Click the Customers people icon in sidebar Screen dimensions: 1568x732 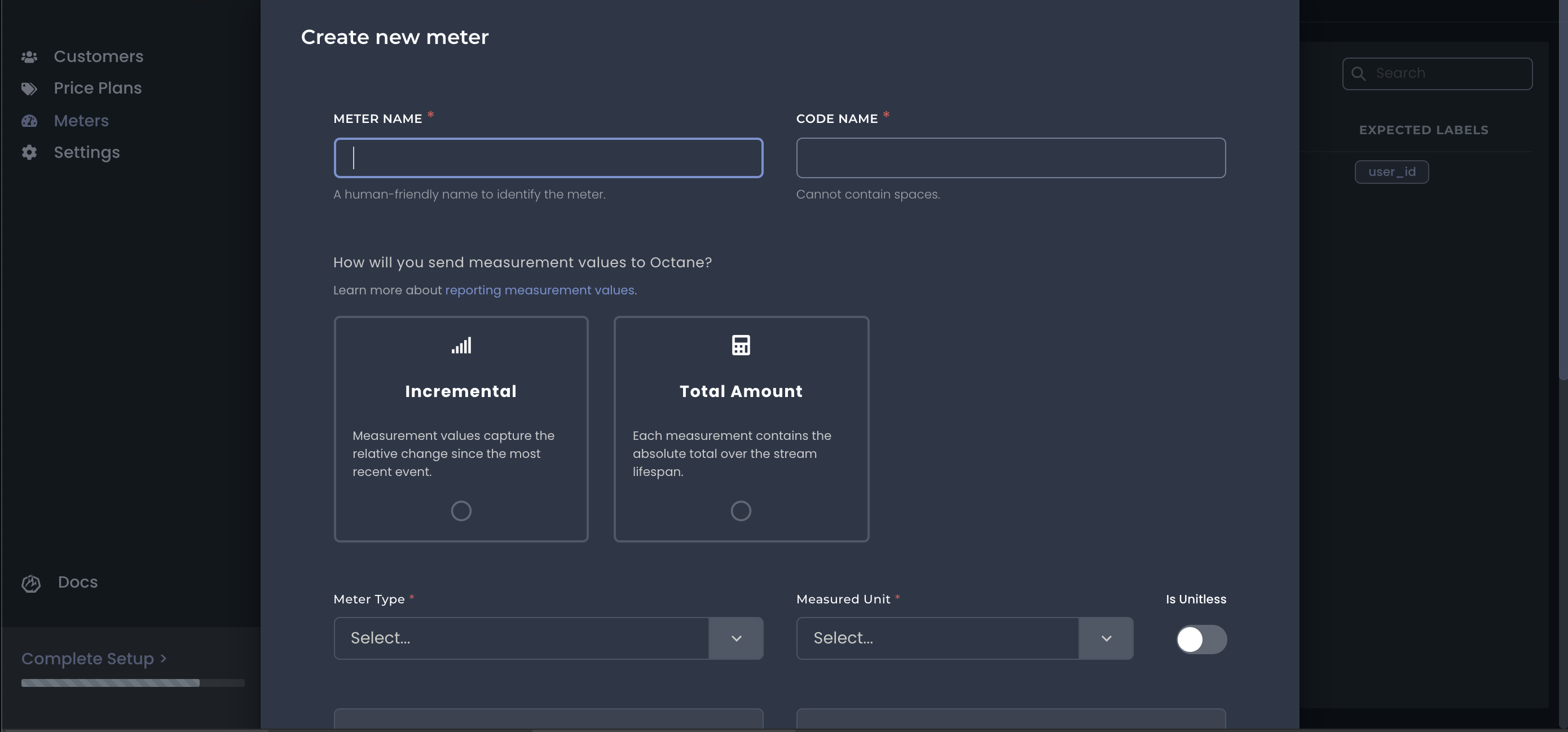pyautogui.click(x=29, y=56)
